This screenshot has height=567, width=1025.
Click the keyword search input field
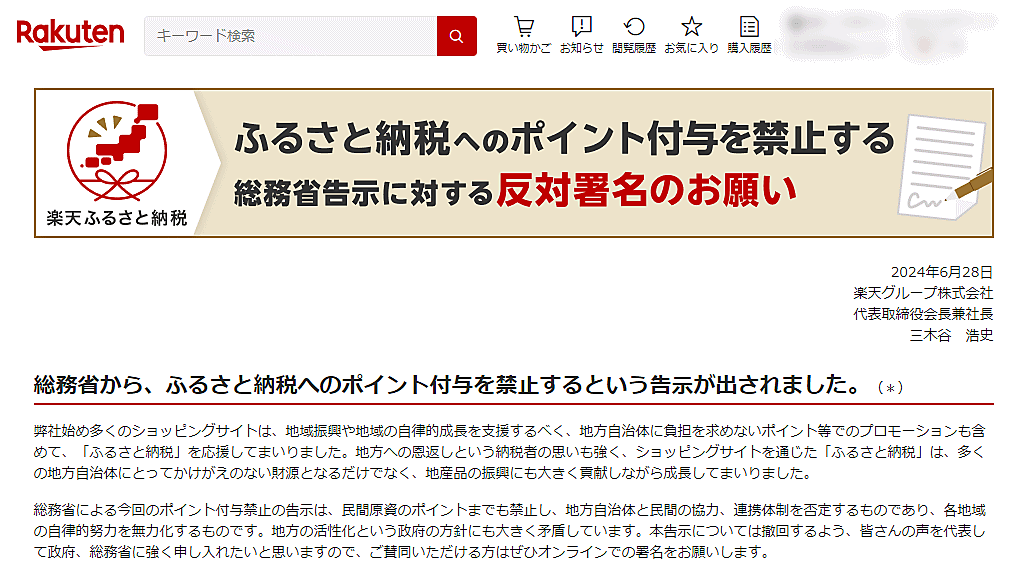click(x=290, y=36)
